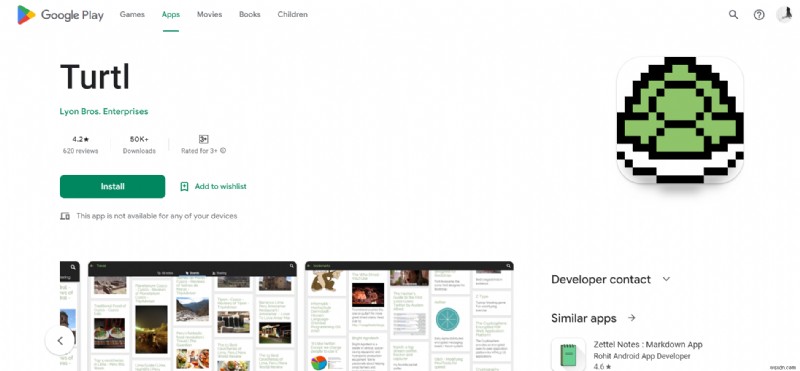The width and height of the screenshot is (800, 371).
Task: Open the help question mark icon
Action: tap(759, 15)
